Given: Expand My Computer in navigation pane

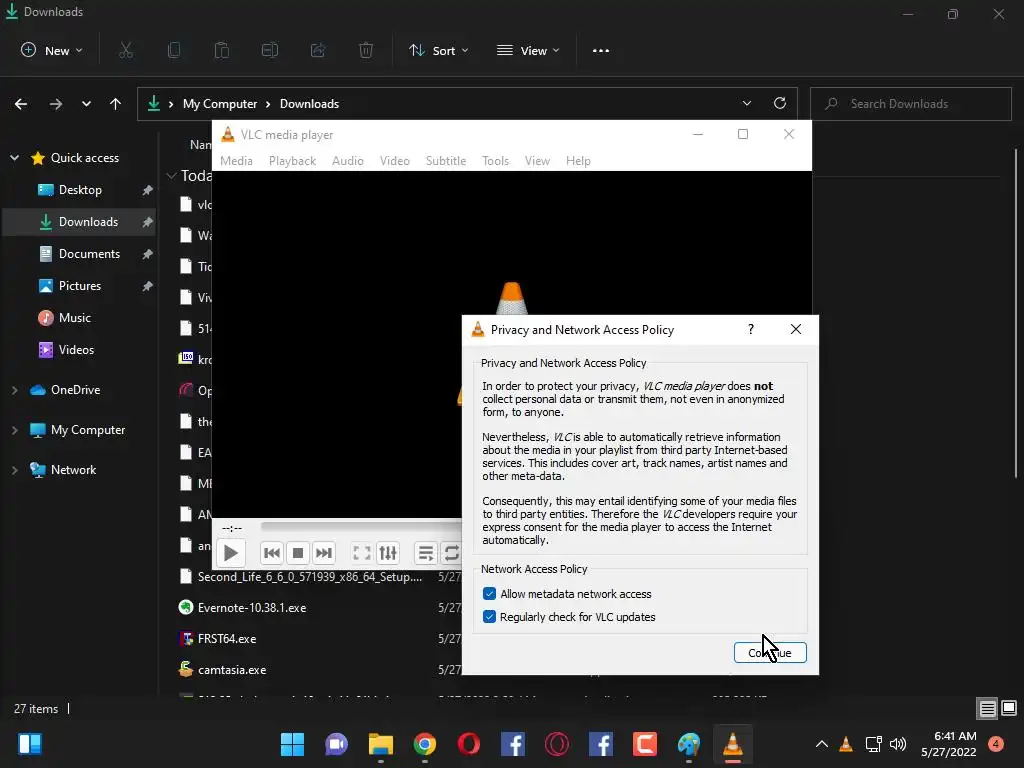Looking at the screenshot, I should [x=14, y=430].
